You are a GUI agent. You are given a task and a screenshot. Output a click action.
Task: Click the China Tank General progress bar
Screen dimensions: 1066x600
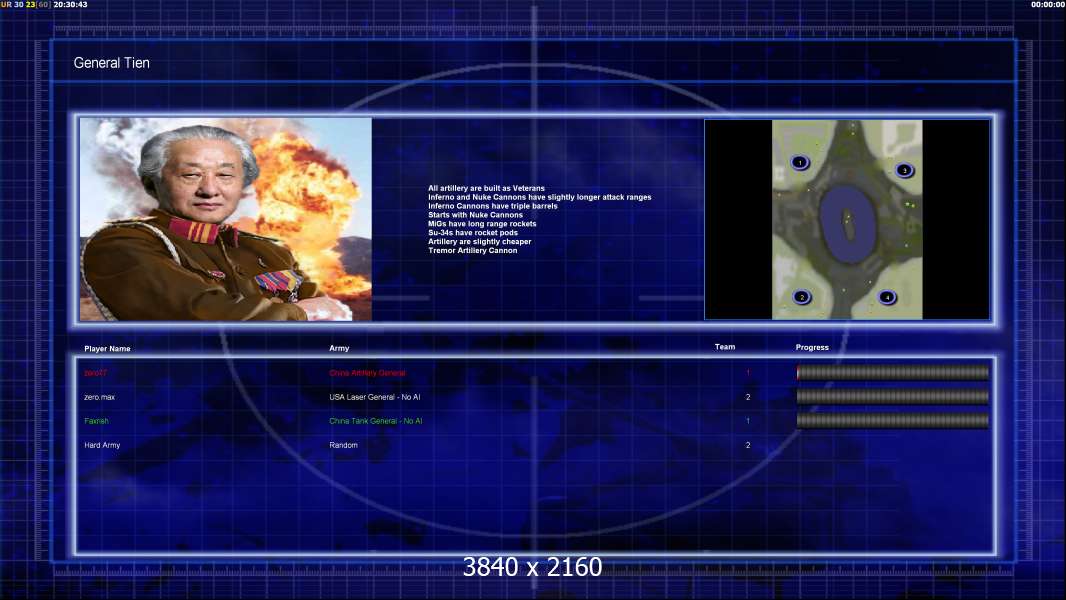pyautogui.click(x=893, y=421)
